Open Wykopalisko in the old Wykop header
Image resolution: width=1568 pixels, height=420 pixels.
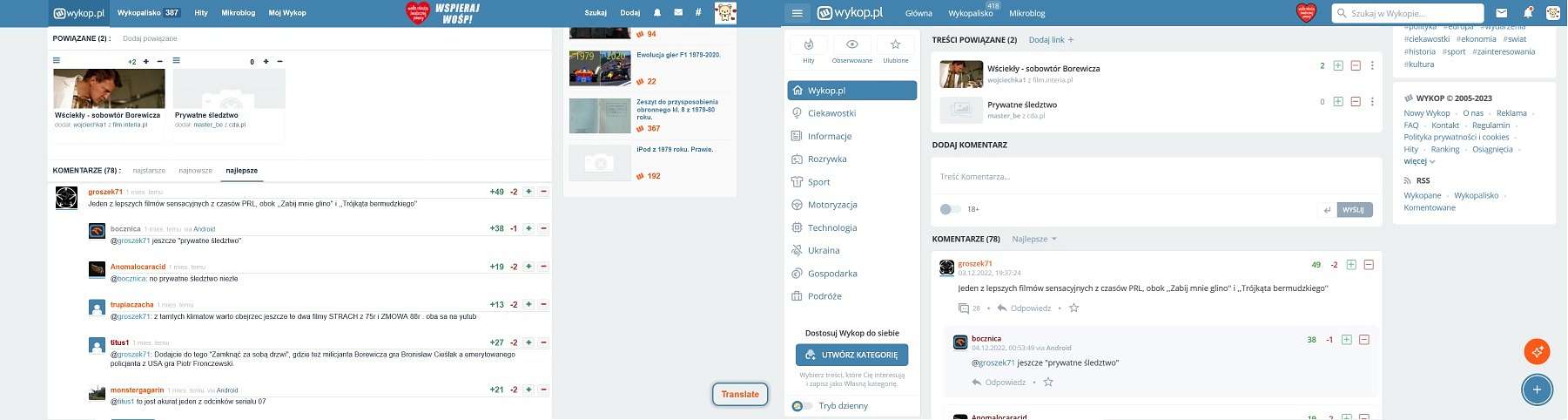coord(148,13)
